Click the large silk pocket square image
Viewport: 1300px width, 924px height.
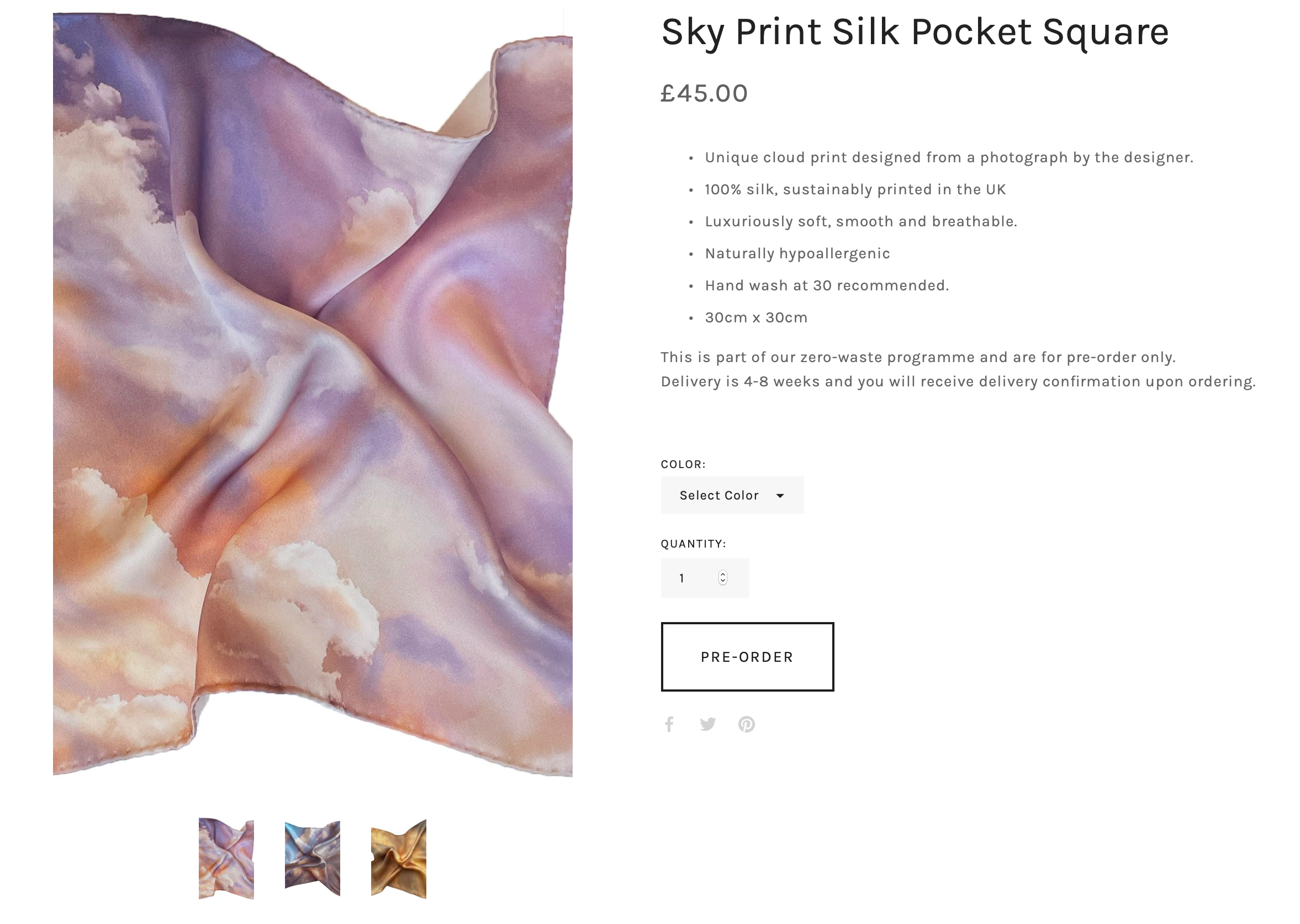[313, 394]
